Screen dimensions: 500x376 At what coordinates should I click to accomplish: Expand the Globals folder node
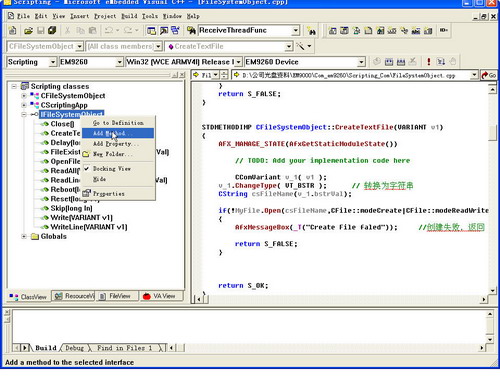24,236
